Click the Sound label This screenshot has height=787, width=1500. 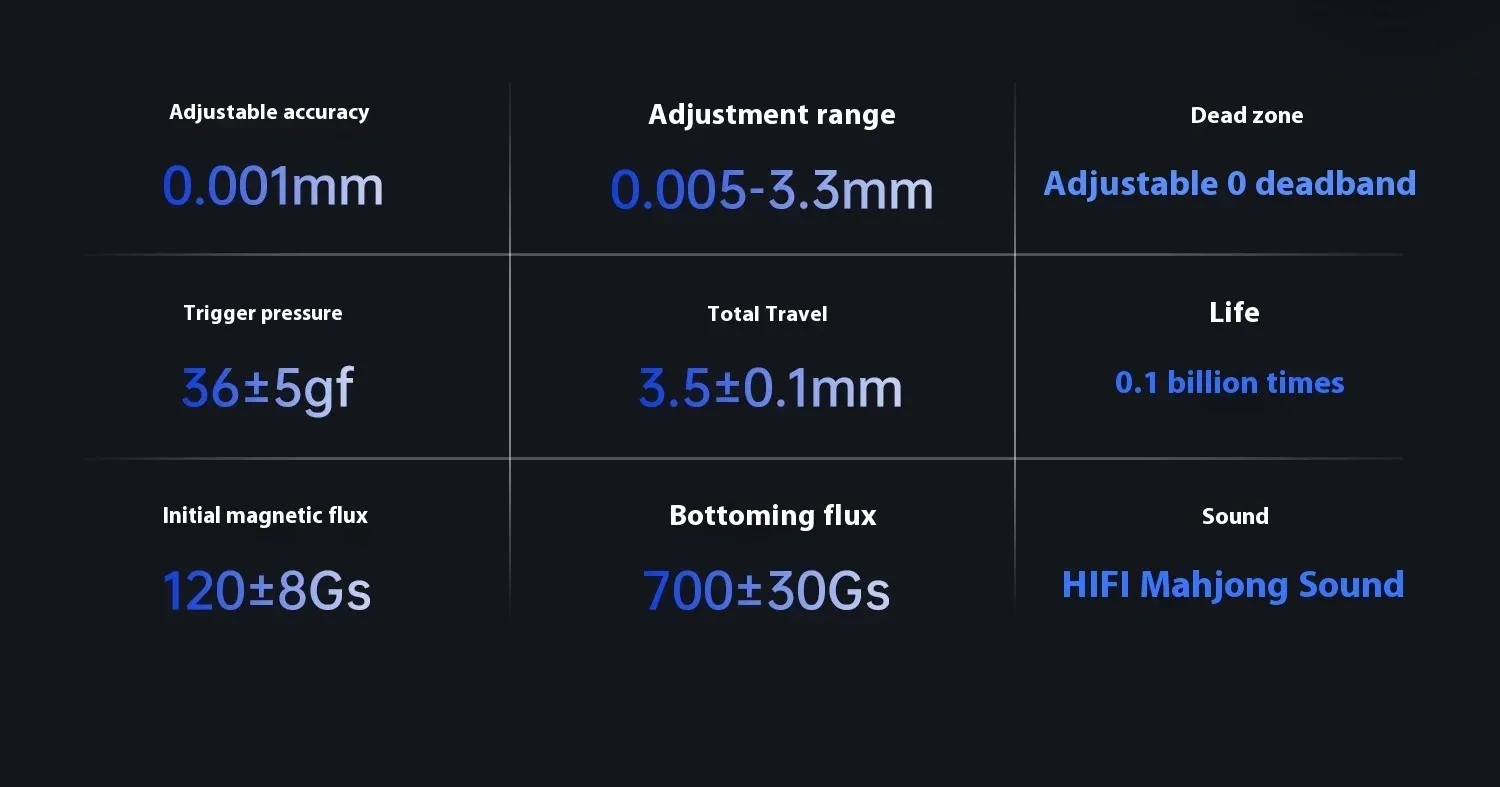coord(1235,516)
